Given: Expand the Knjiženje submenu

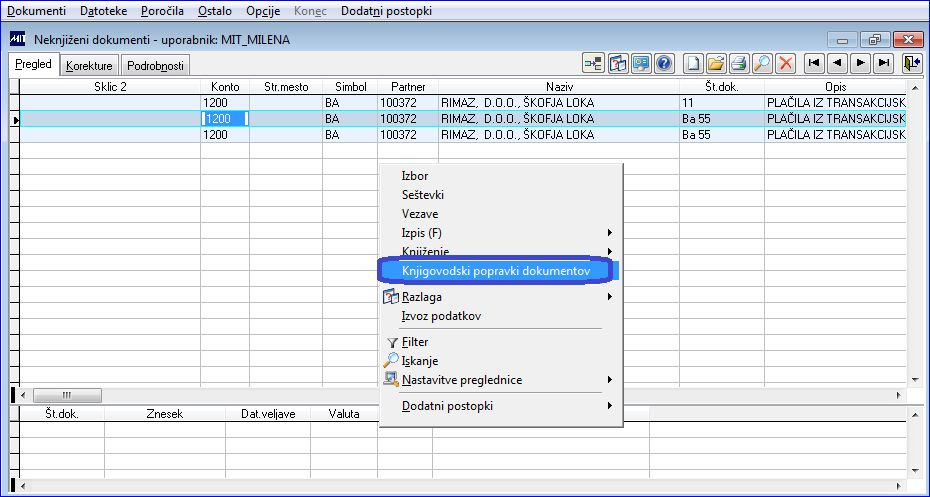Looking at the screenshot, I should click(x=501, y=251).
